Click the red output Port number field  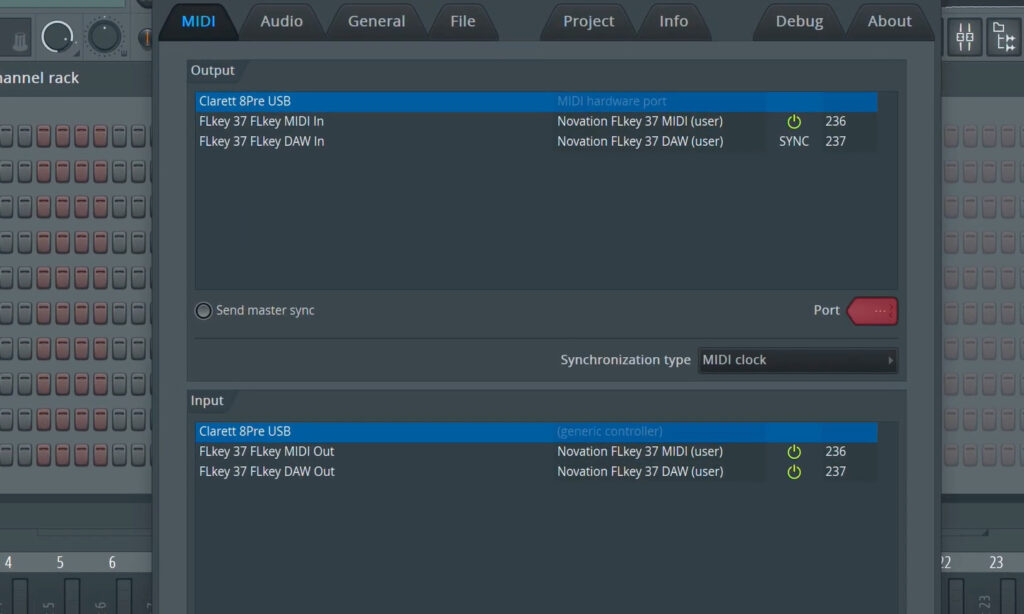tap(872, 311)
